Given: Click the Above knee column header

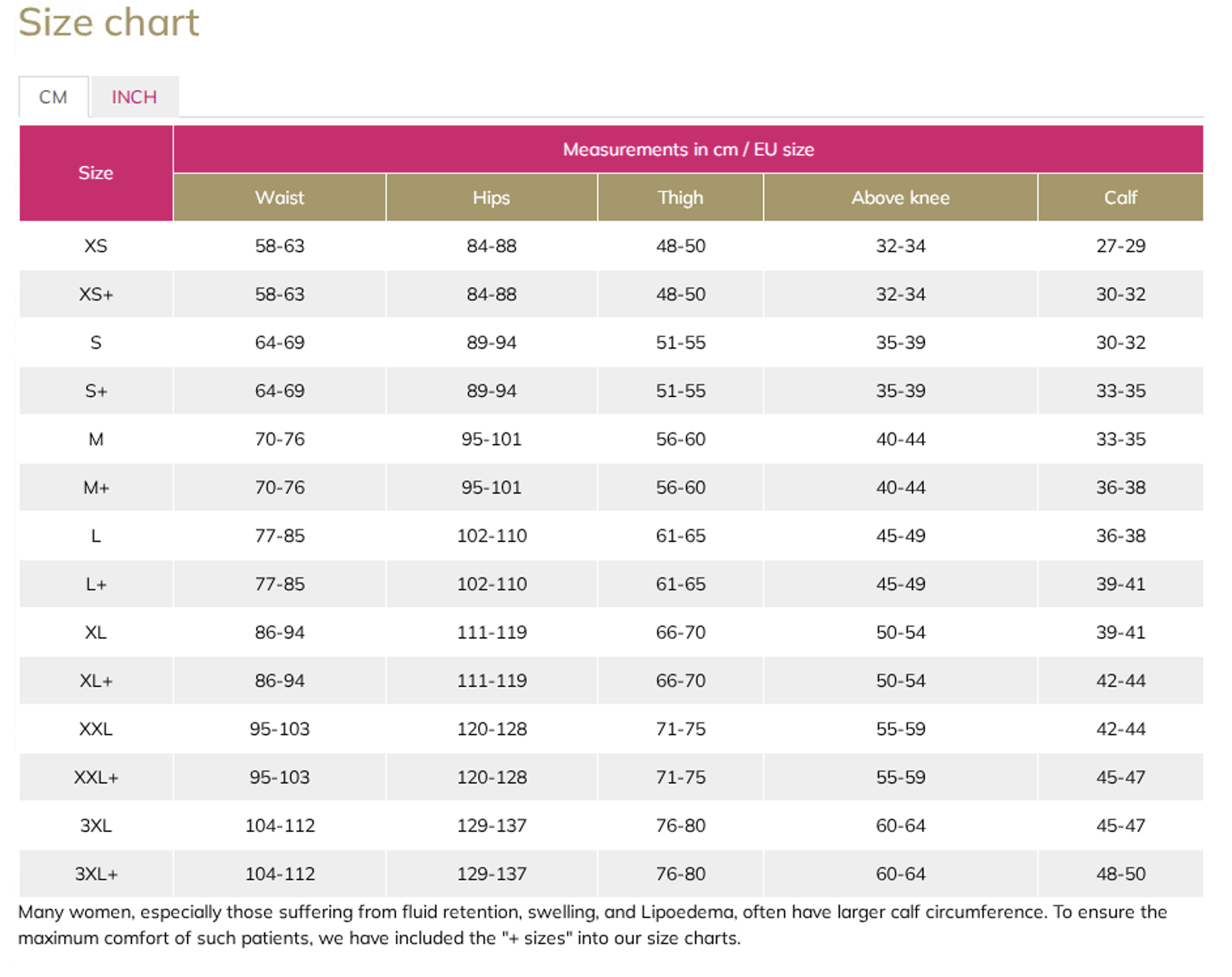Looking at the screenshot, I should coord(900,197).
